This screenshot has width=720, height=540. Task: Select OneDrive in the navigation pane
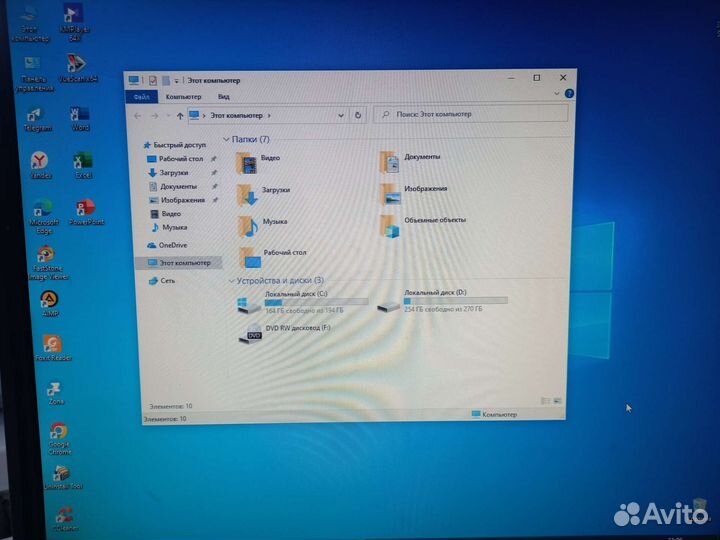(x=172, y=245)
